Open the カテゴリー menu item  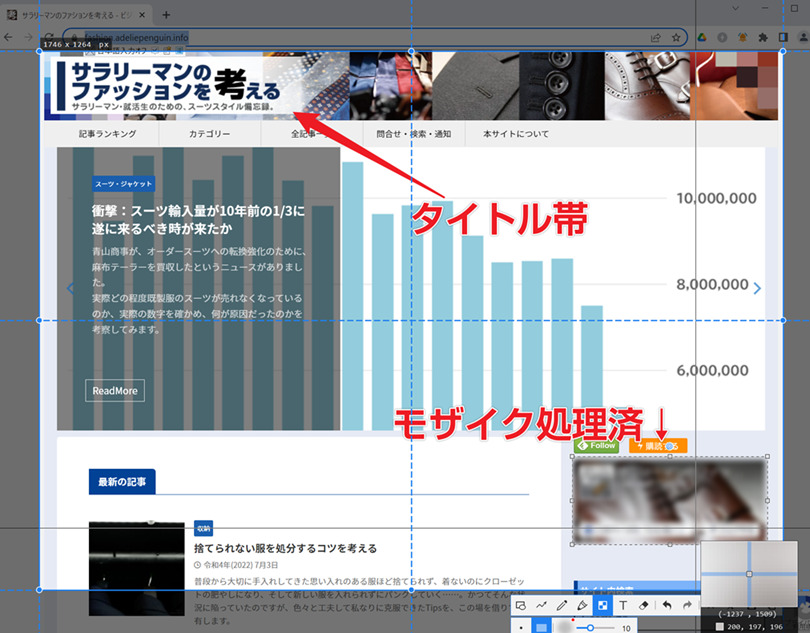[210, 133]
